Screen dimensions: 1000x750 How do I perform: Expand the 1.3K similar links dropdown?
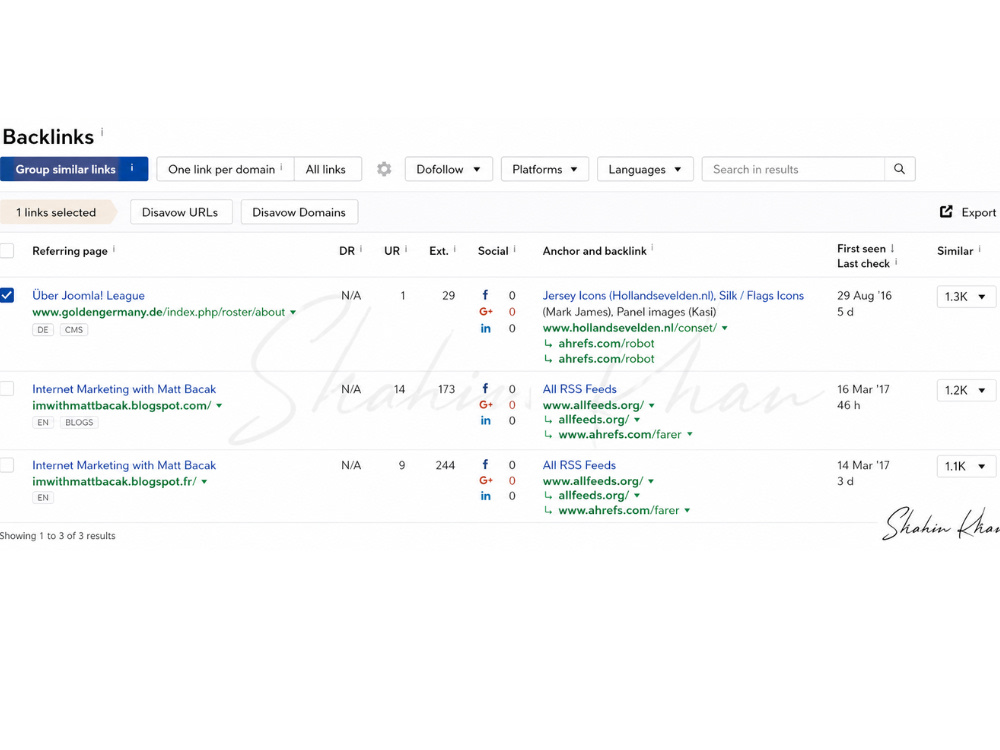click(x=966, y=297)
